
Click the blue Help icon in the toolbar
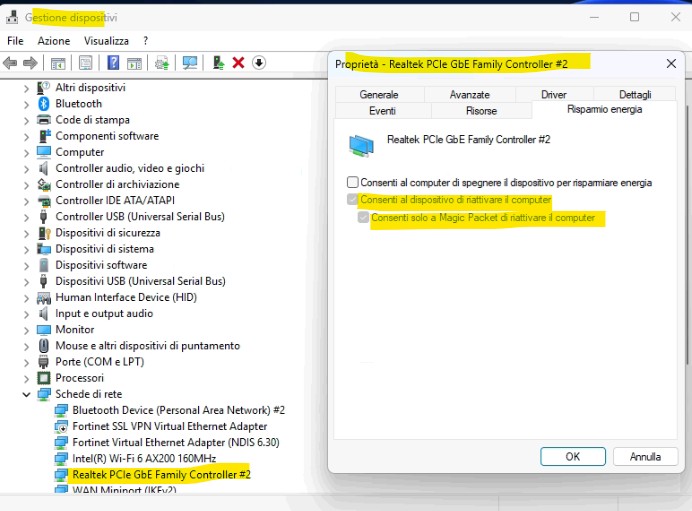(x=114, y=63)
